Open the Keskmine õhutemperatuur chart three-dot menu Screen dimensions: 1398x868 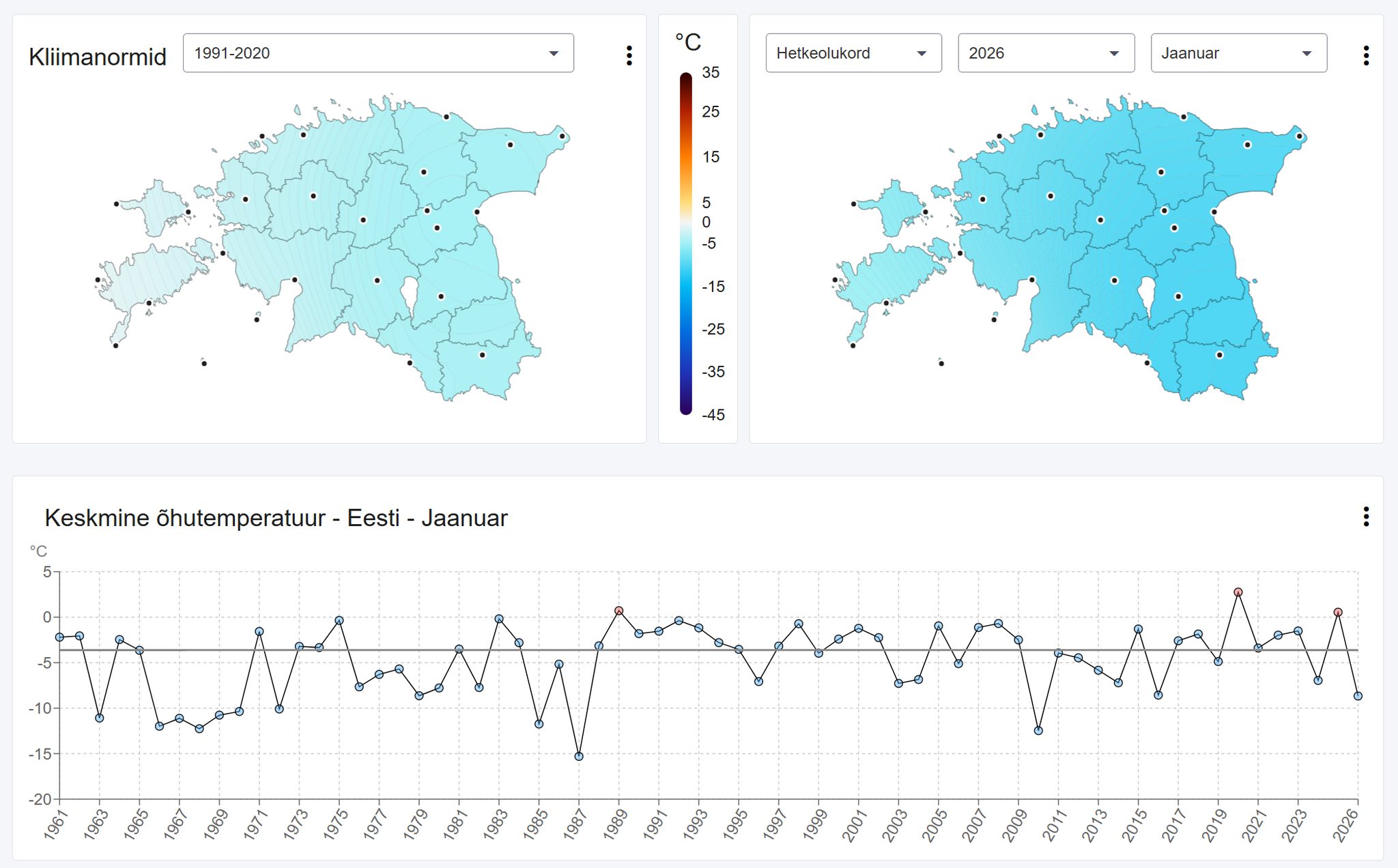(1365, 517)
